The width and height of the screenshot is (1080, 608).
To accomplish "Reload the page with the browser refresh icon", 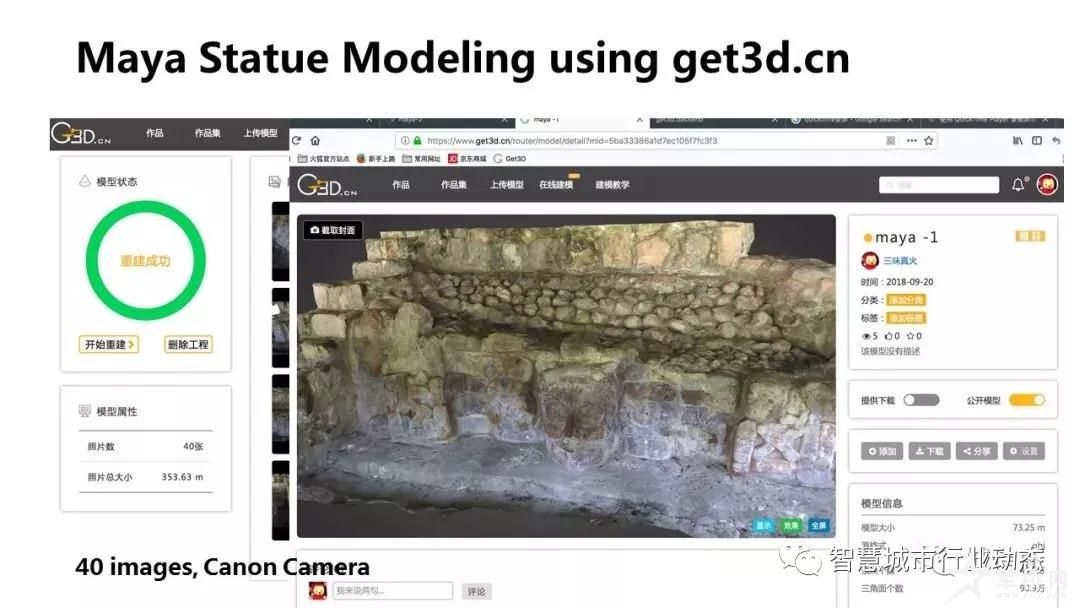I will (x=296, y=140).
